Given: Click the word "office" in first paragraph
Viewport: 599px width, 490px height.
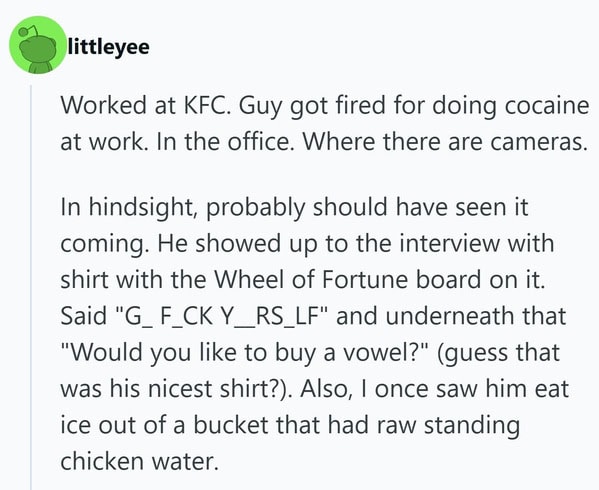Looking at the screenshot, I should [x=262, y=142].
